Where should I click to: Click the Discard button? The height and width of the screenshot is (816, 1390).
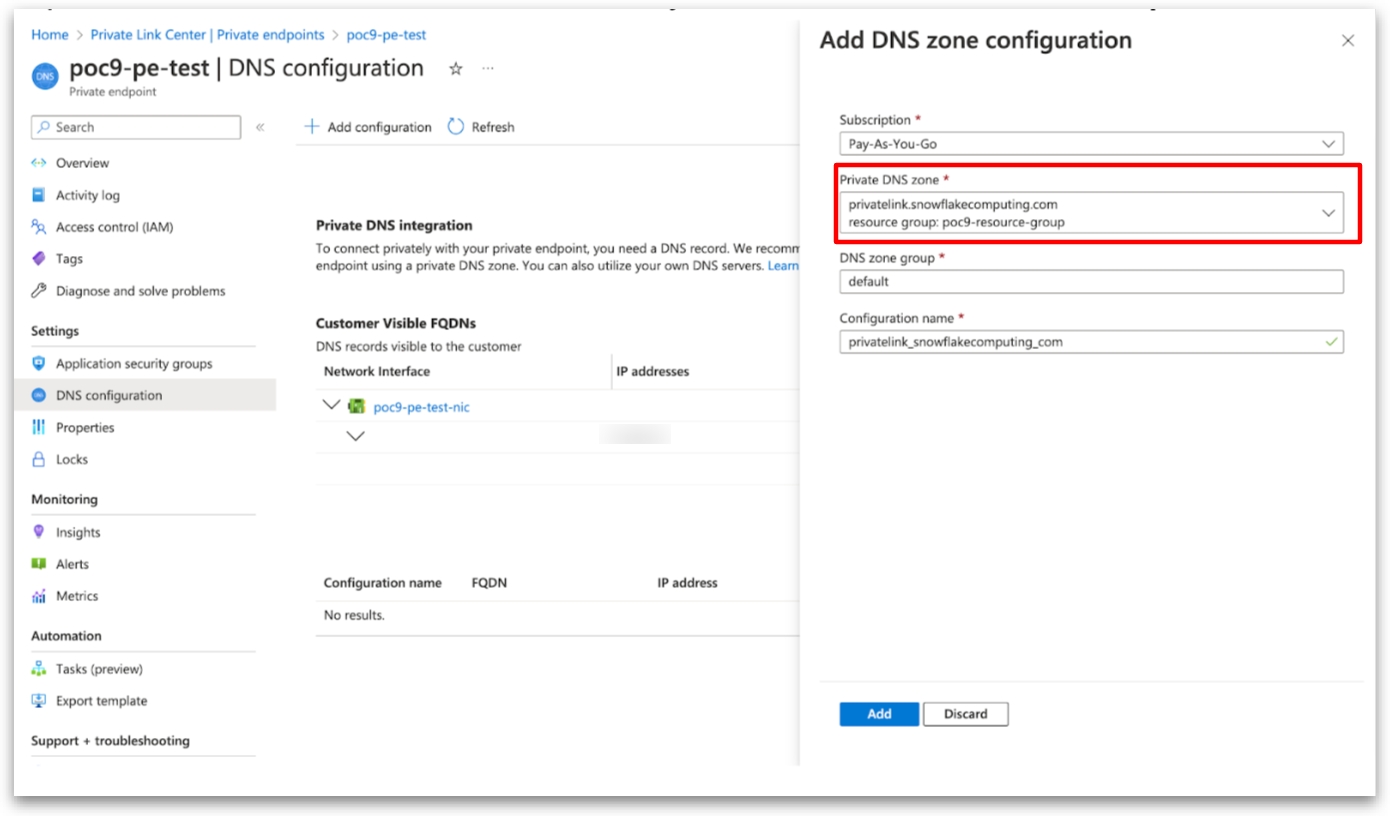coord(965,714)
